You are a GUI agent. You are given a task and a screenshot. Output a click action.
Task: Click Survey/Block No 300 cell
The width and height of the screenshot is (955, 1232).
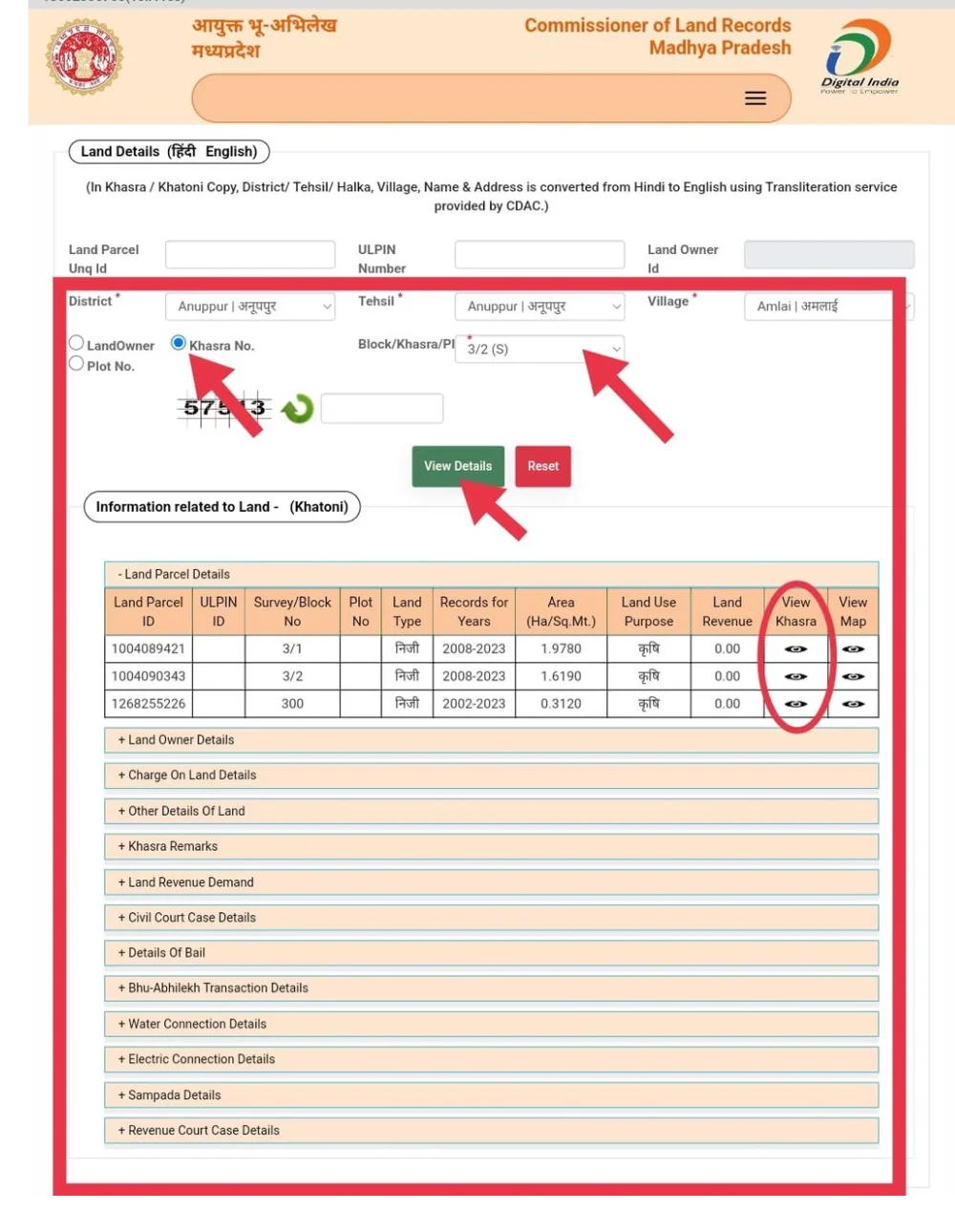click(x=292, y=704)
